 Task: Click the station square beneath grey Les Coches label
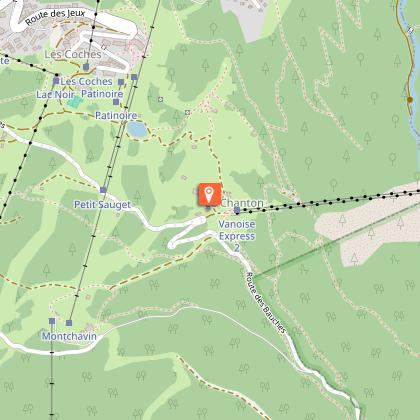coord(86,67)
